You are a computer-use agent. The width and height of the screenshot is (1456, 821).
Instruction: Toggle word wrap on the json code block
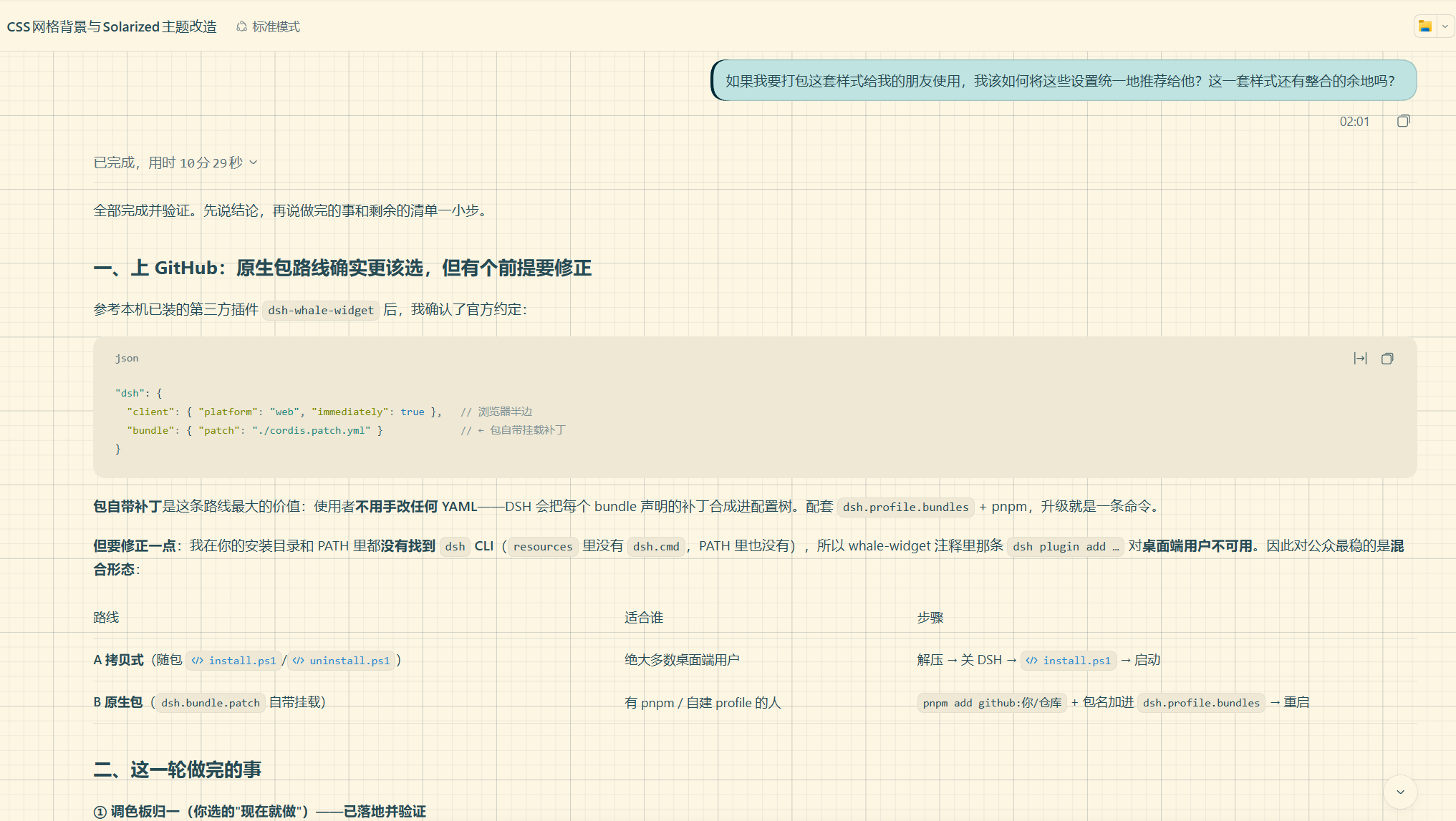coord(1360,359)
